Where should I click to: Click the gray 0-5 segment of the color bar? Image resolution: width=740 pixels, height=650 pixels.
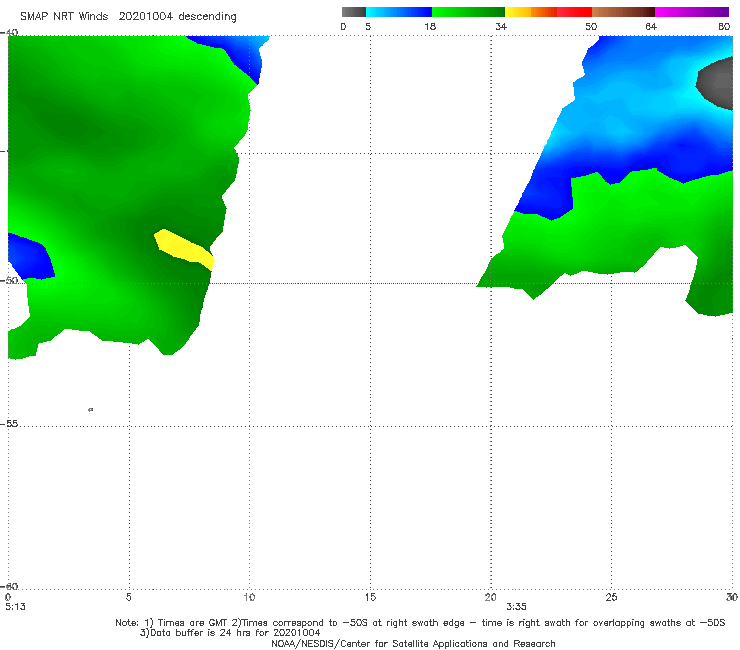tap(353, 12)
